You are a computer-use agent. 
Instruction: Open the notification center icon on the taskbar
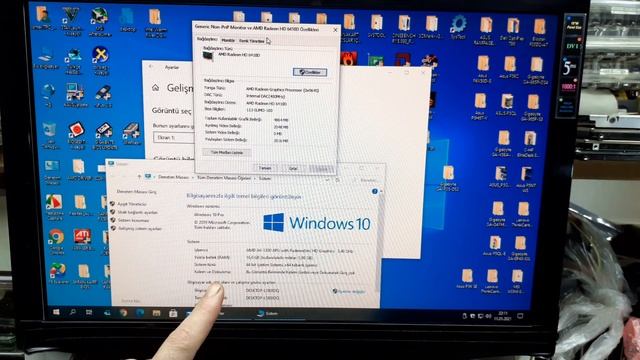[x=520, y=316]
